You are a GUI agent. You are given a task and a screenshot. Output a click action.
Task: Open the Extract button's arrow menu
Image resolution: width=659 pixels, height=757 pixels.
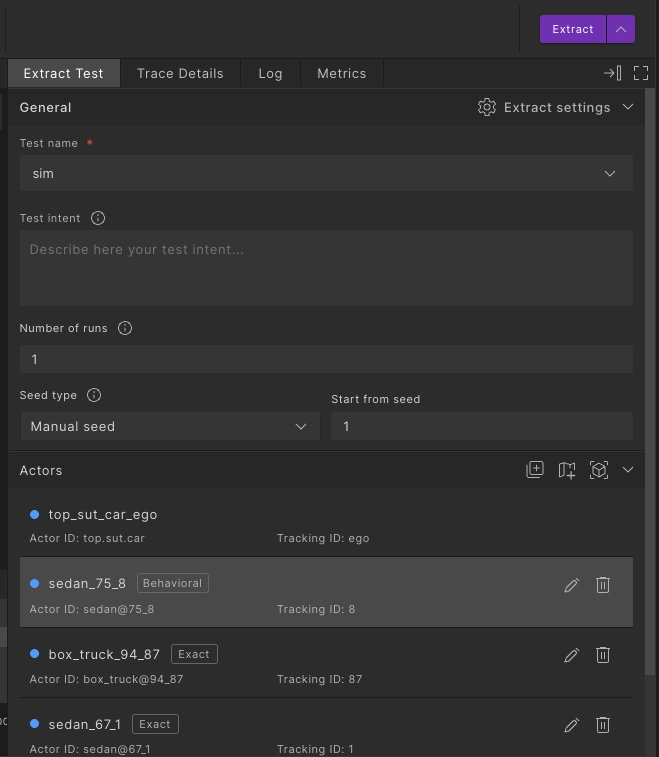[x=621, y=29]
